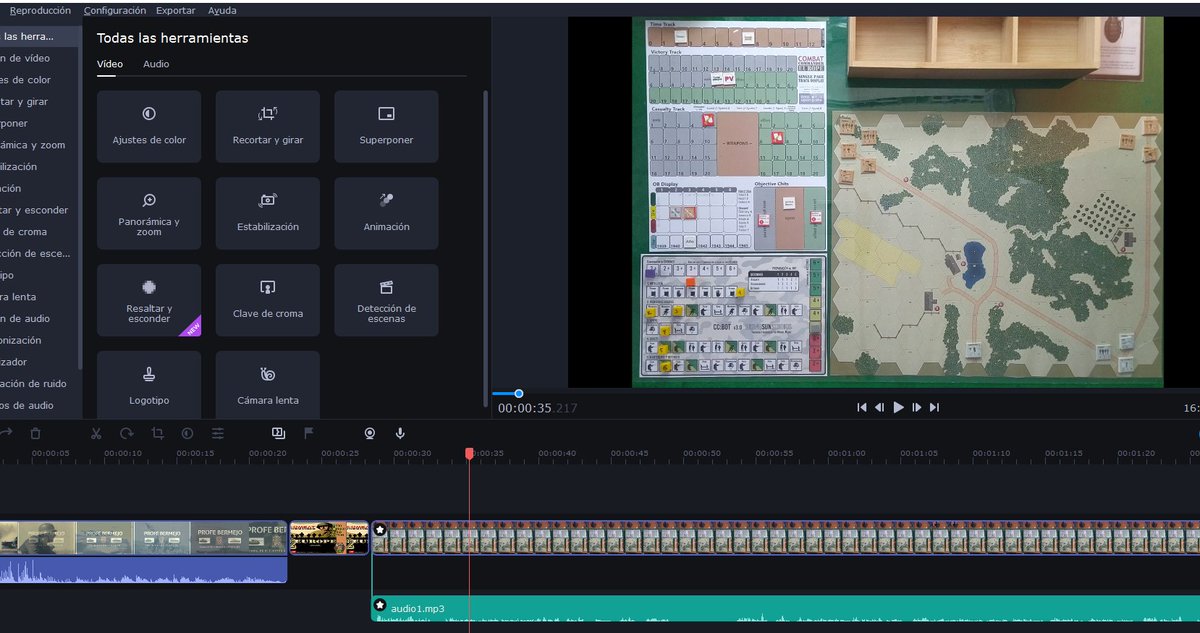This screenshot has width=1200, height=633.
Task: Select 'os de audio' entry in sidebar
Action: pos(40,405)
